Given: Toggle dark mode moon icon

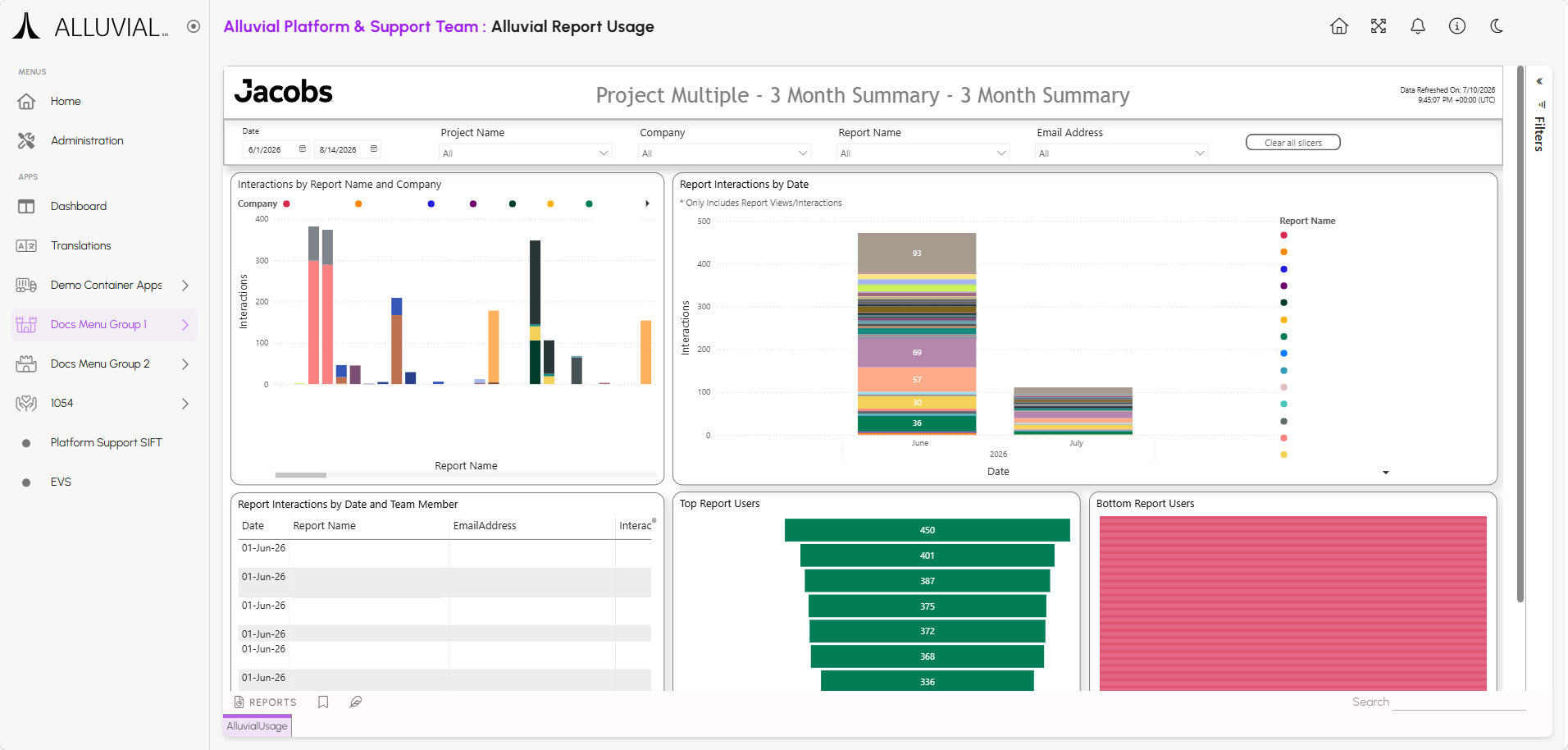Looking at the screenshot, I should click(x=1496, y=26).
